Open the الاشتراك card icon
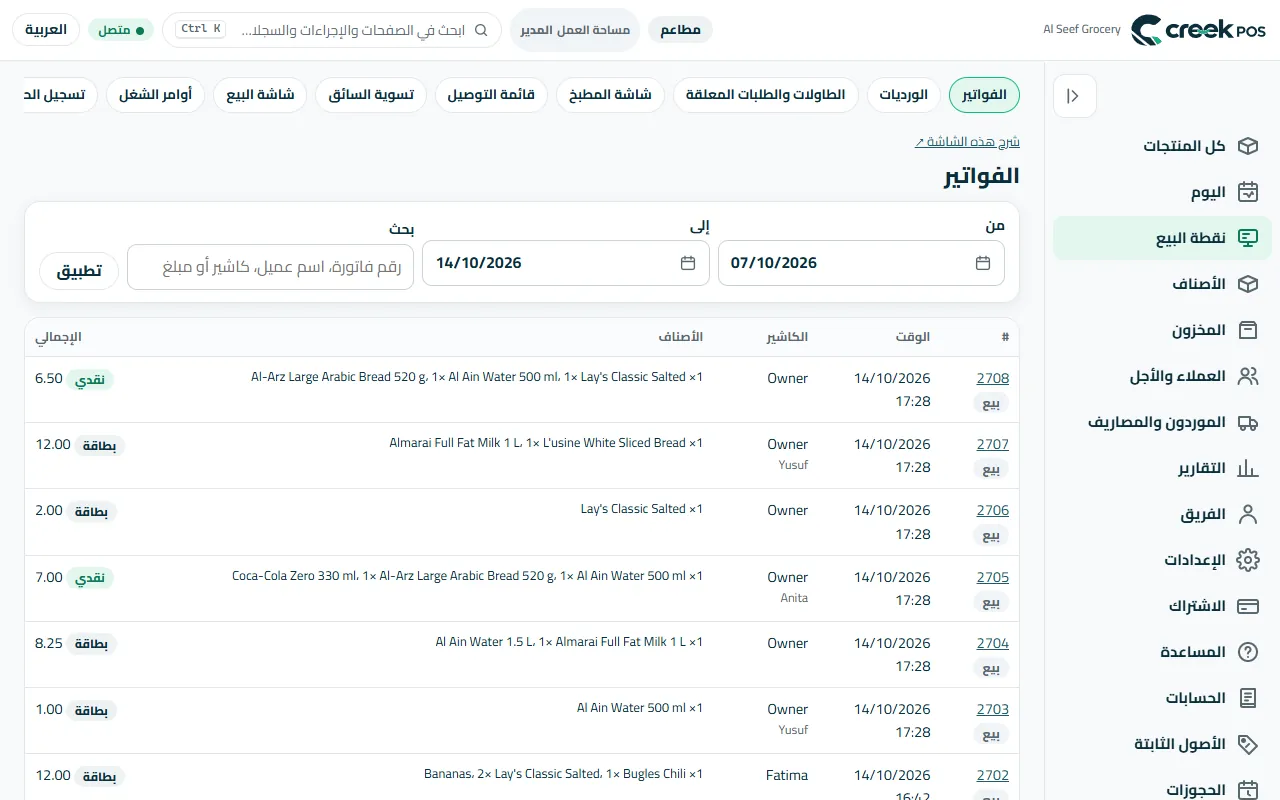The width and height of the screenshot is (1280, 800). tap(1247, 606)
